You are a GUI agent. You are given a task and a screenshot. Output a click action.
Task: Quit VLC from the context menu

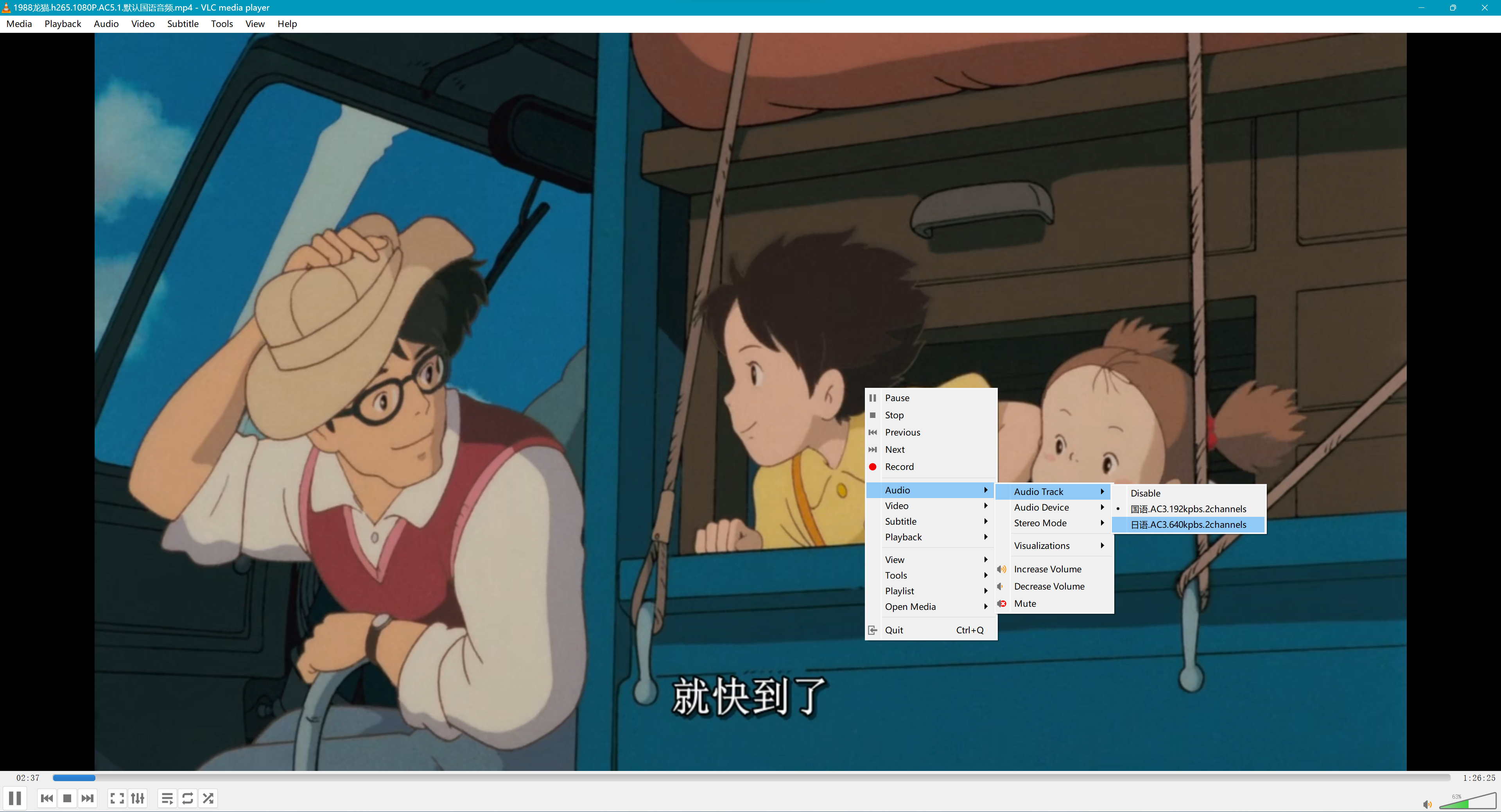pos(931,630)
